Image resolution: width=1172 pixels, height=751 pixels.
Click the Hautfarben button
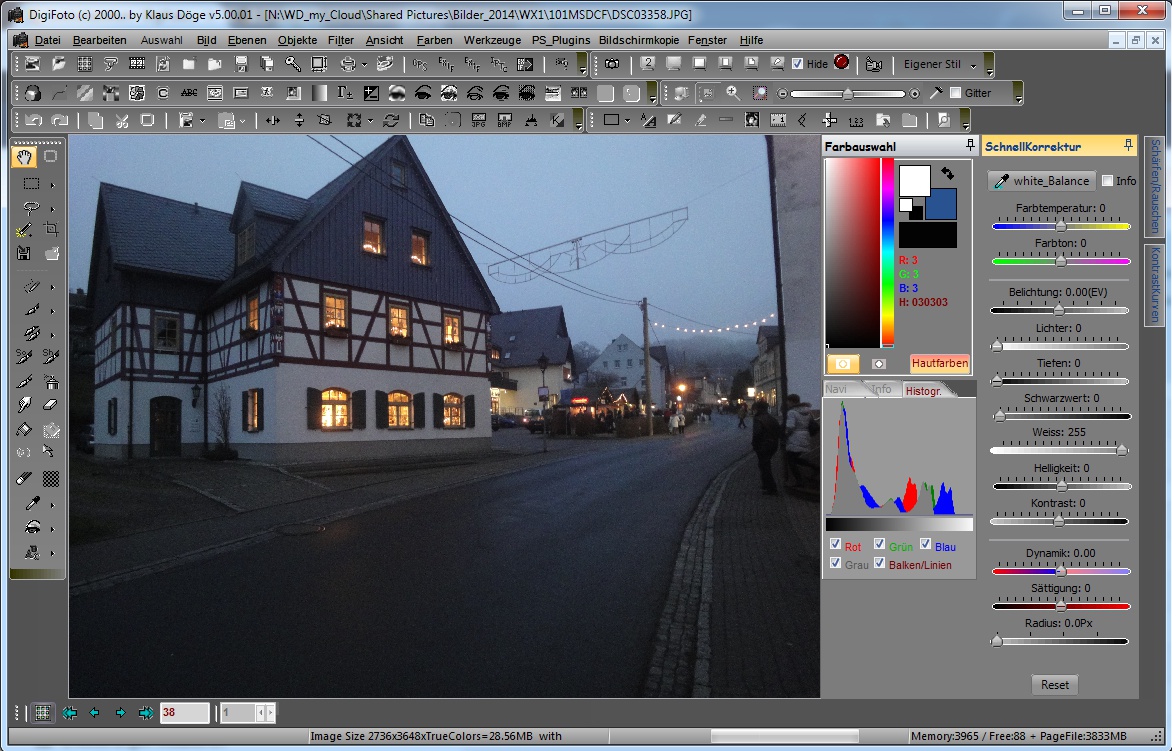tap(939, 363)
